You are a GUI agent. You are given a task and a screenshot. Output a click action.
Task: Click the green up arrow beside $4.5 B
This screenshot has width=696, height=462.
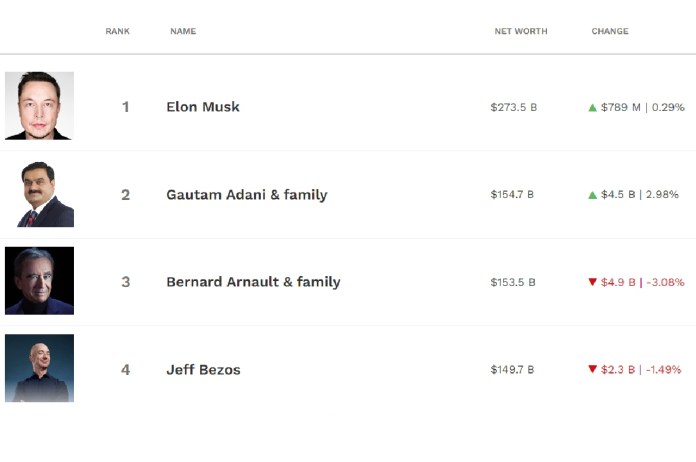(x=593, y=195)
